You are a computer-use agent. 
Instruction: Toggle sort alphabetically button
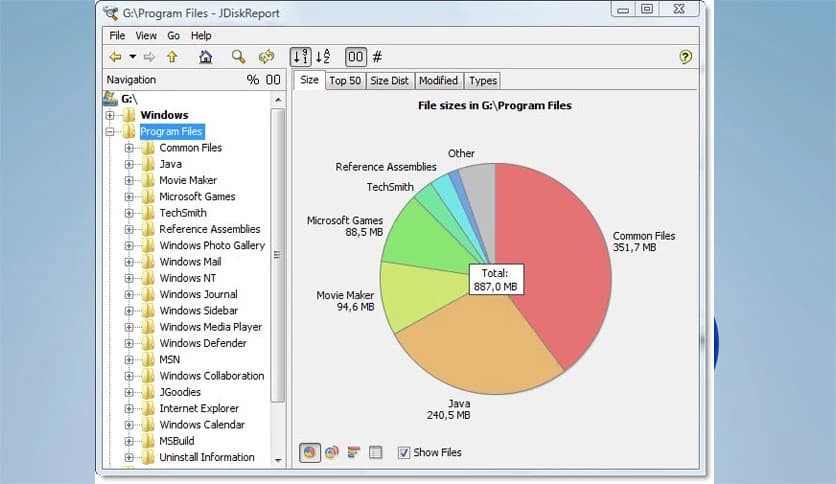323,57
